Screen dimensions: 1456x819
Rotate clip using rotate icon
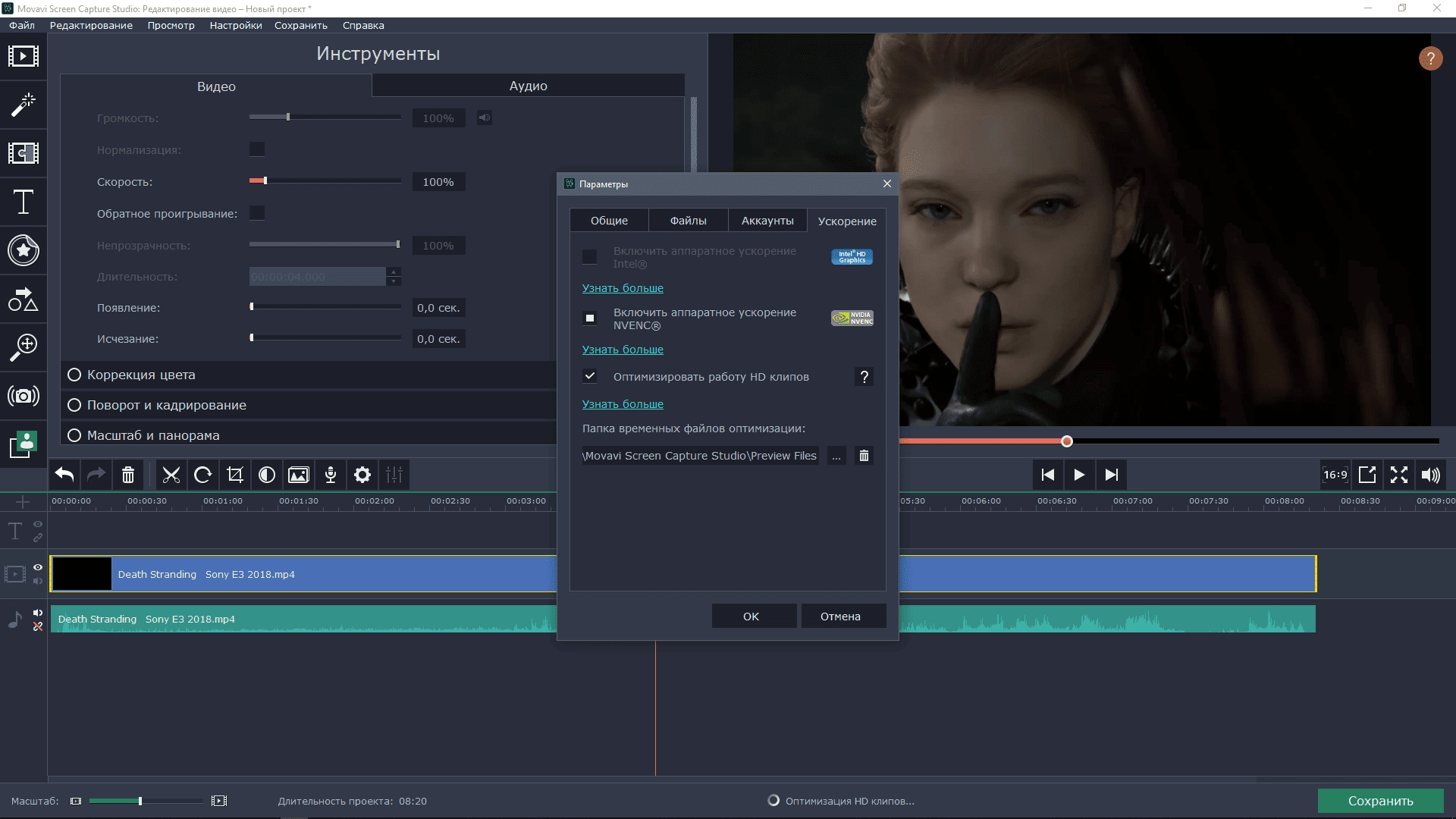pyautogui.click(x=203, y=475)
